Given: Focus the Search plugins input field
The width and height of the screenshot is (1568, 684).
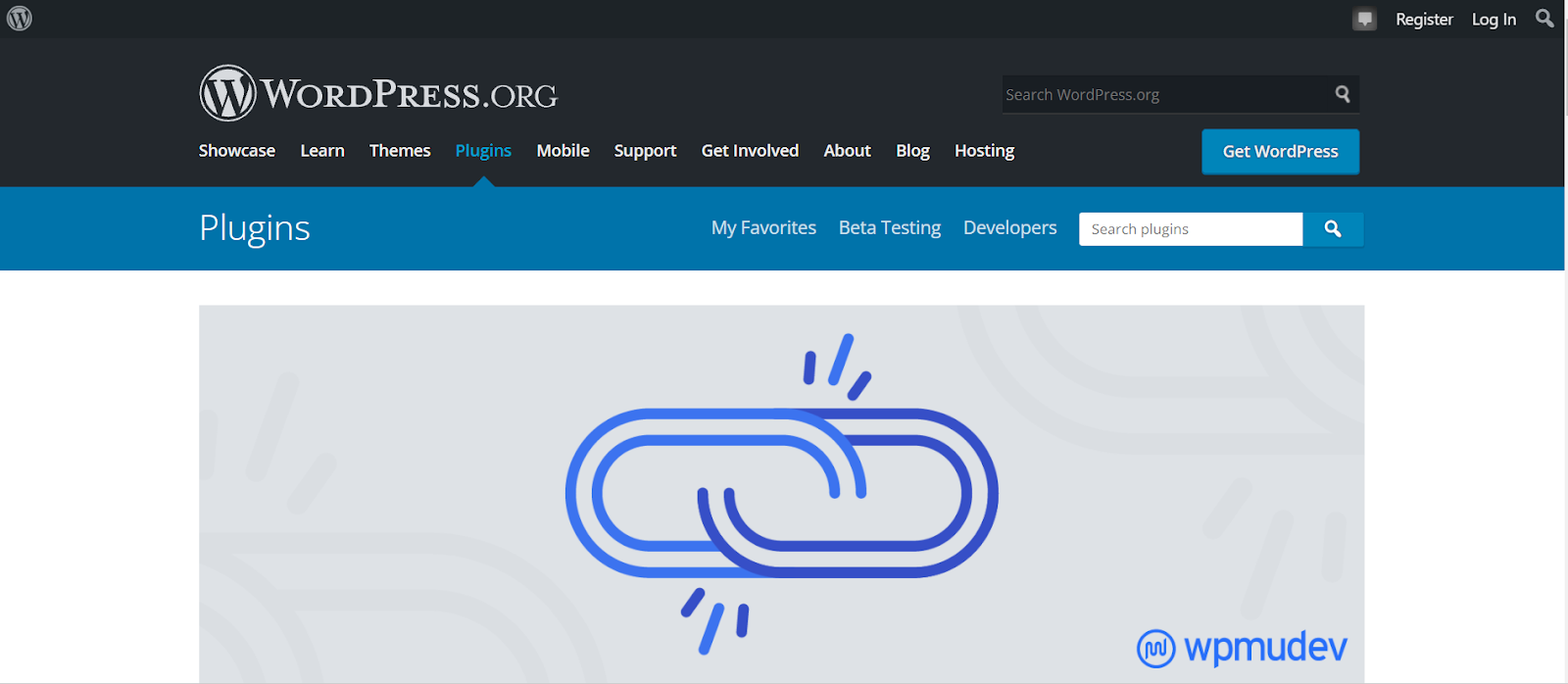Looking at the screenshot, I should [x=1191, y=229].
